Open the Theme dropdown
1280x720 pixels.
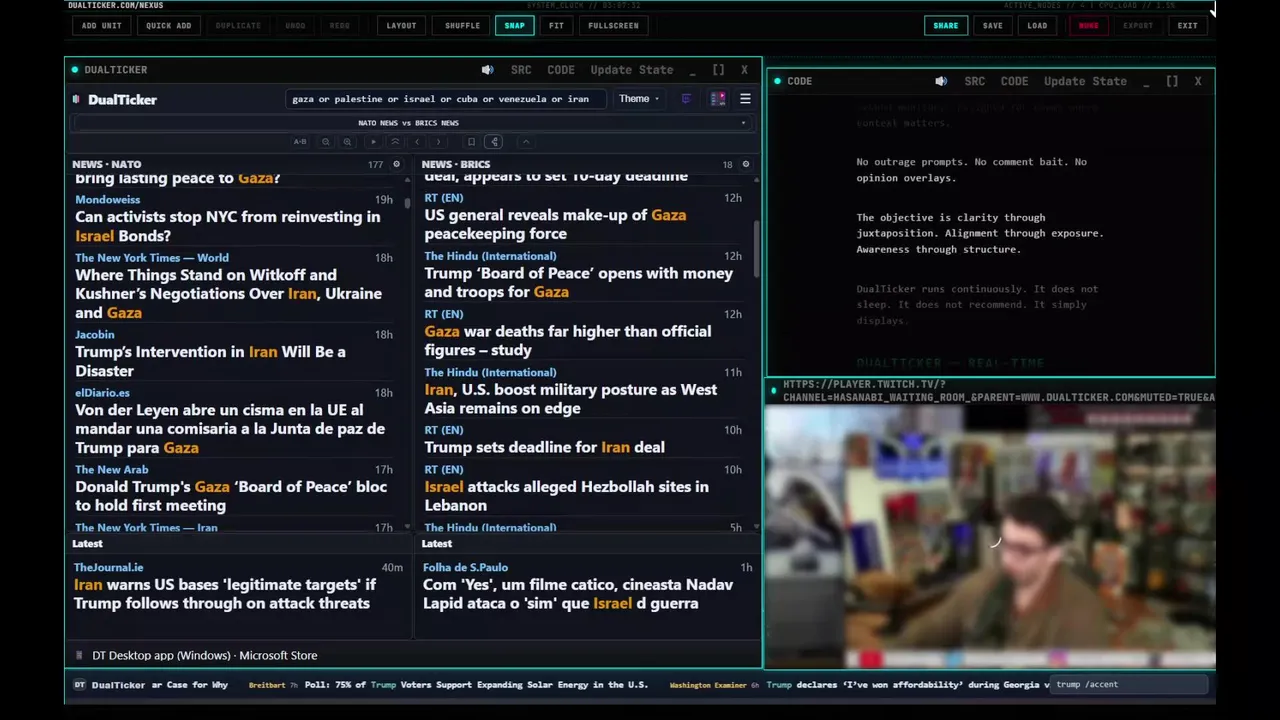(x=639, y=99)
